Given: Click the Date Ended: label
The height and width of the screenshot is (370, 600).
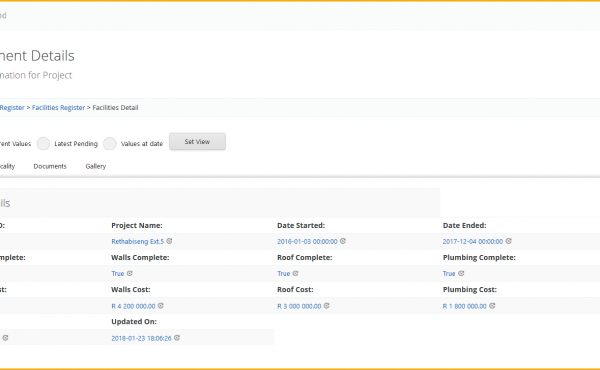Looking at the screenshot, I should (465, 225).
